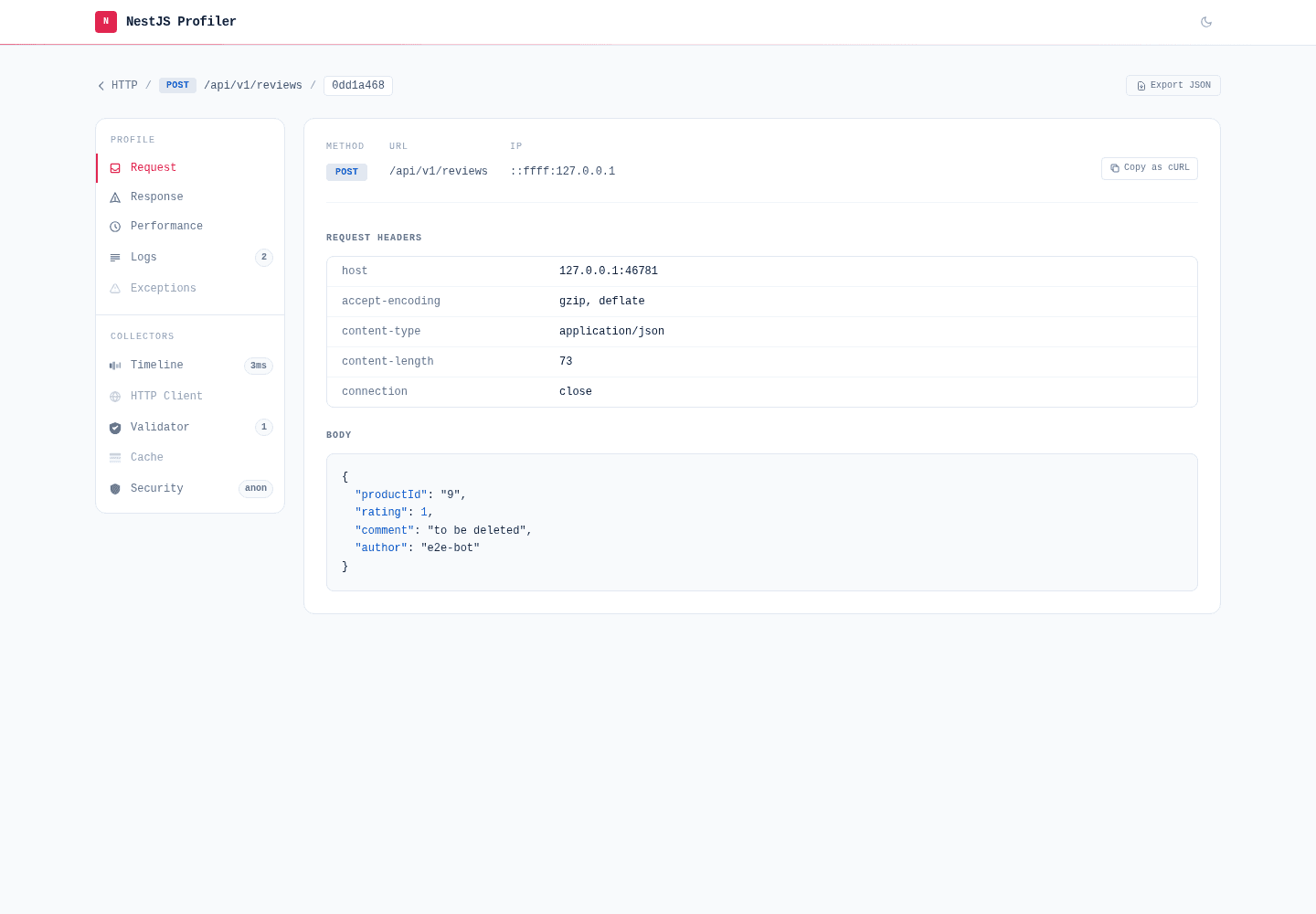The height and width of the screenshot is (914, 1316).
Task: Click the "rating" line in body JSON
Action: (x=394, y=513)
